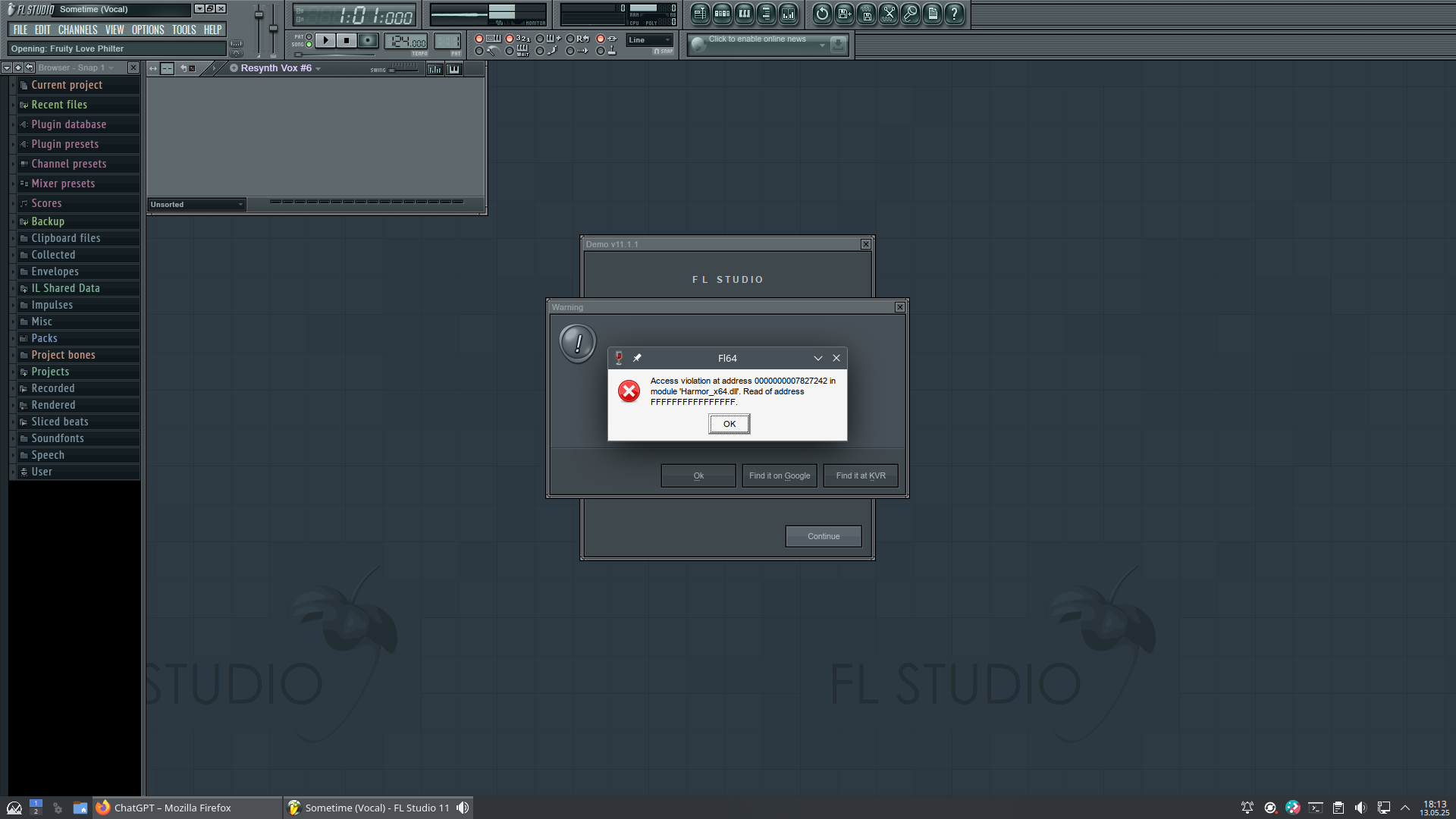Image resolution: width=1456 pixels, height=819 pixels.
Task: Open the OPTIONS menu
Action: (x=148, y=30)
